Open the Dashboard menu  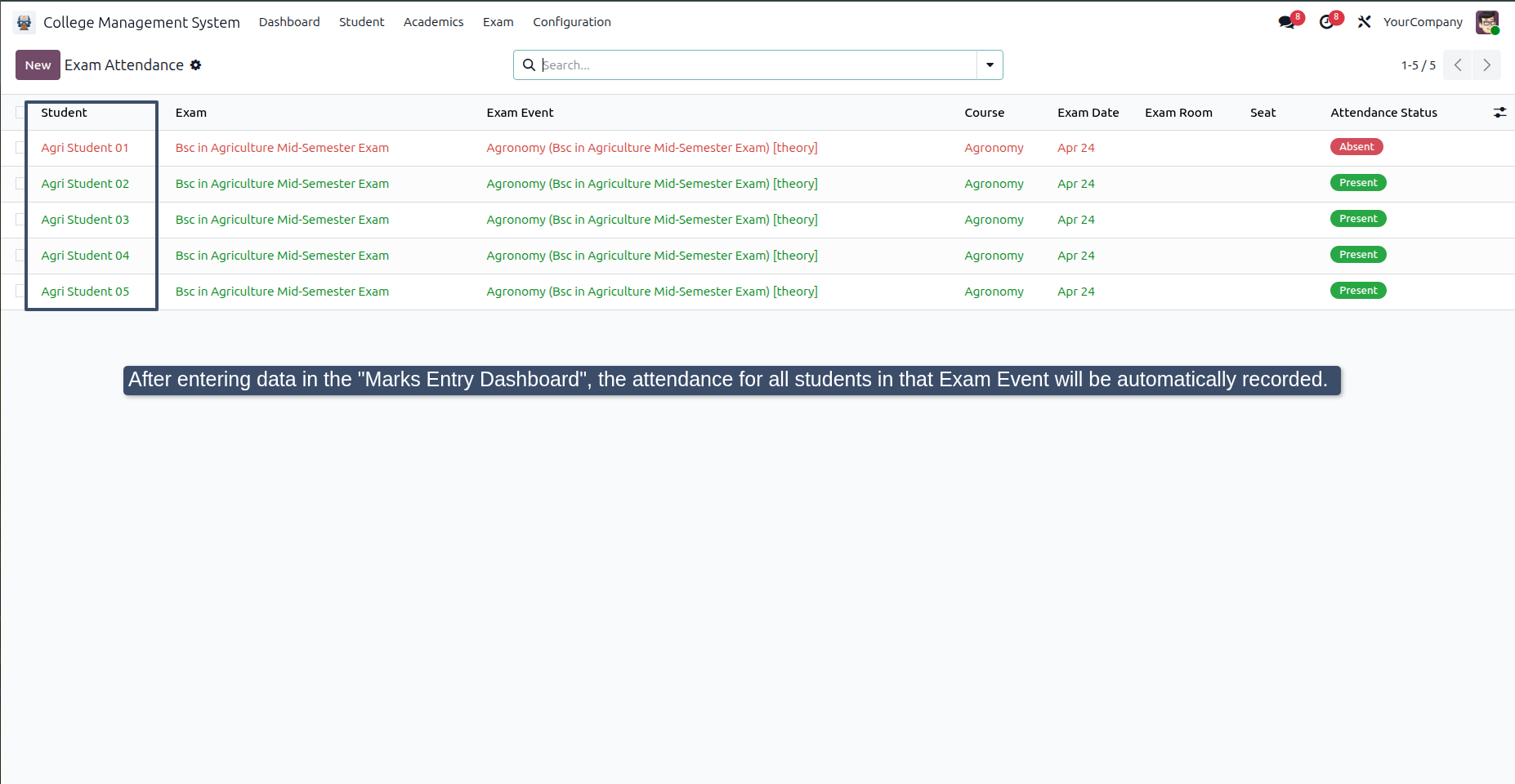tap(289, 22)
